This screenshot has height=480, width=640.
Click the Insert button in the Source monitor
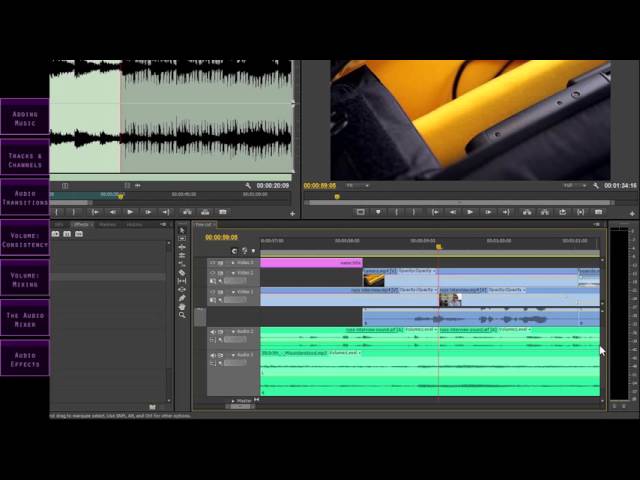coord(187,212)
